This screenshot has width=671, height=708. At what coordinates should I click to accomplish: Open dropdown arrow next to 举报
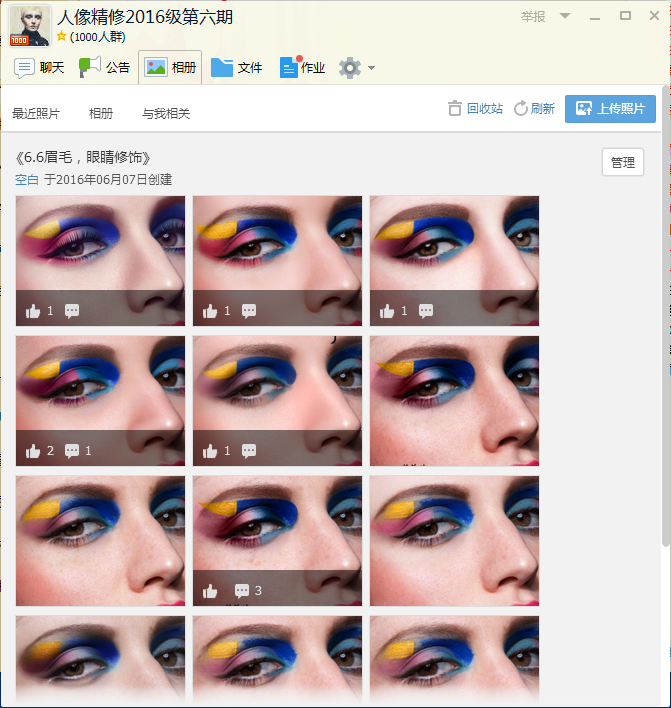(565, 16)
